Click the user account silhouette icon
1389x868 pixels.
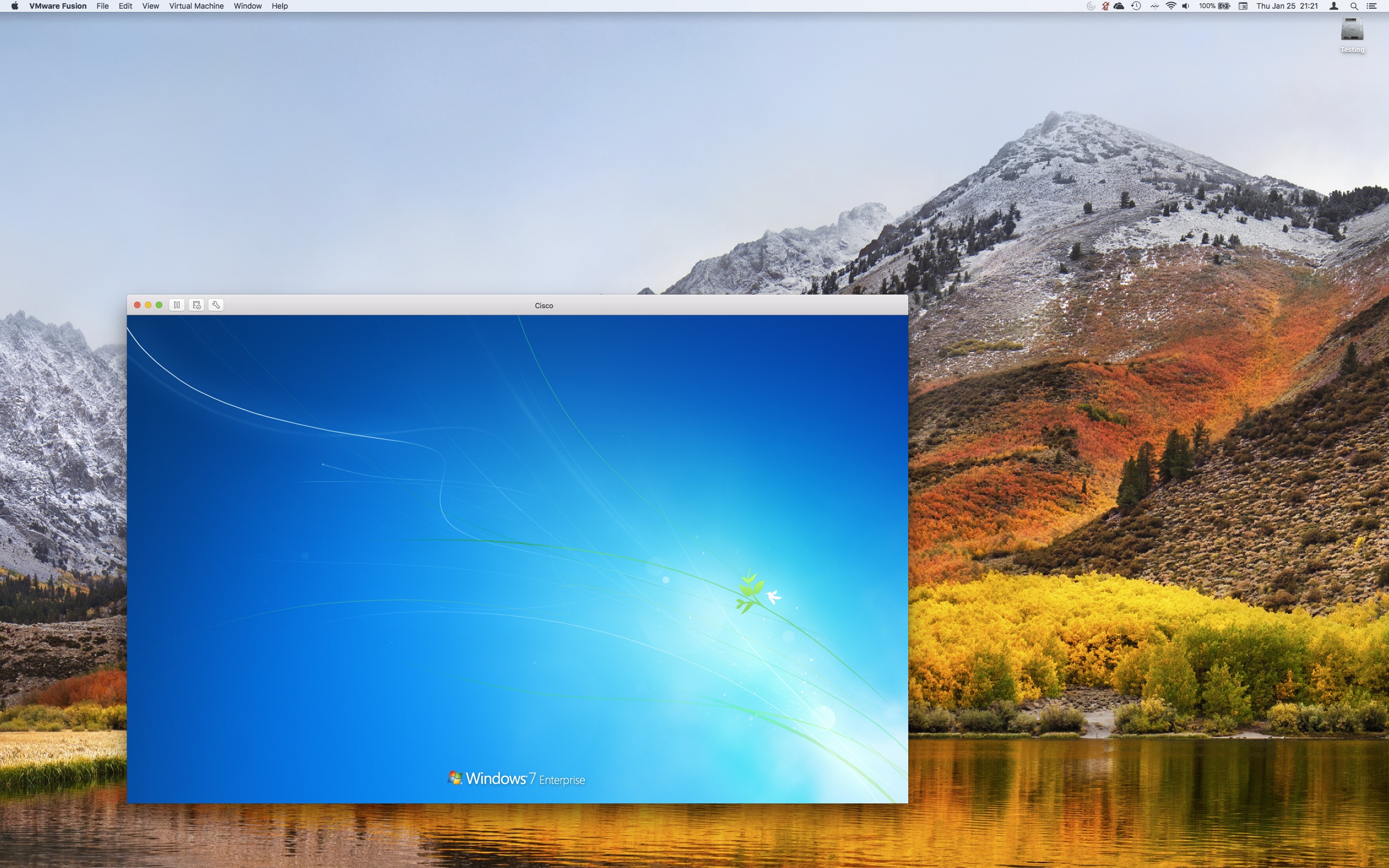pos(1334,6)
